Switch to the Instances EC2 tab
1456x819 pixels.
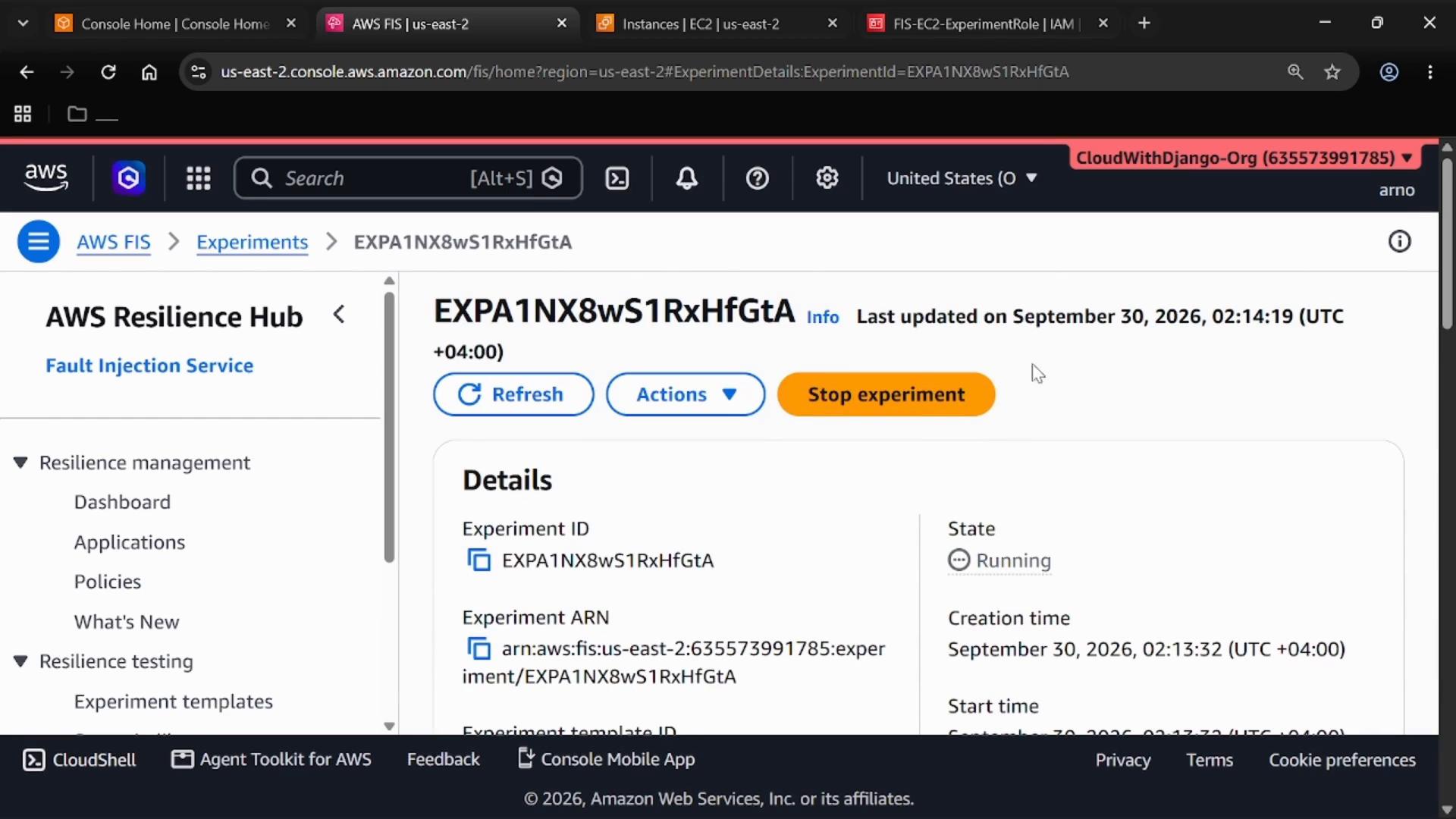click(x=701, y=24)
